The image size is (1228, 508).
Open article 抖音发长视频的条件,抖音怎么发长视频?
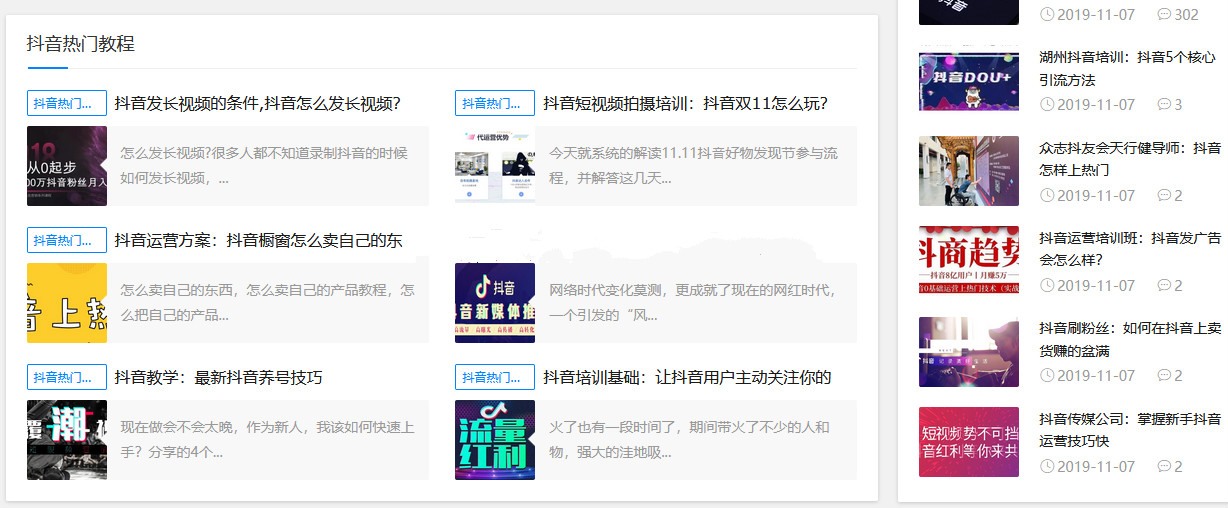point(258,103)
